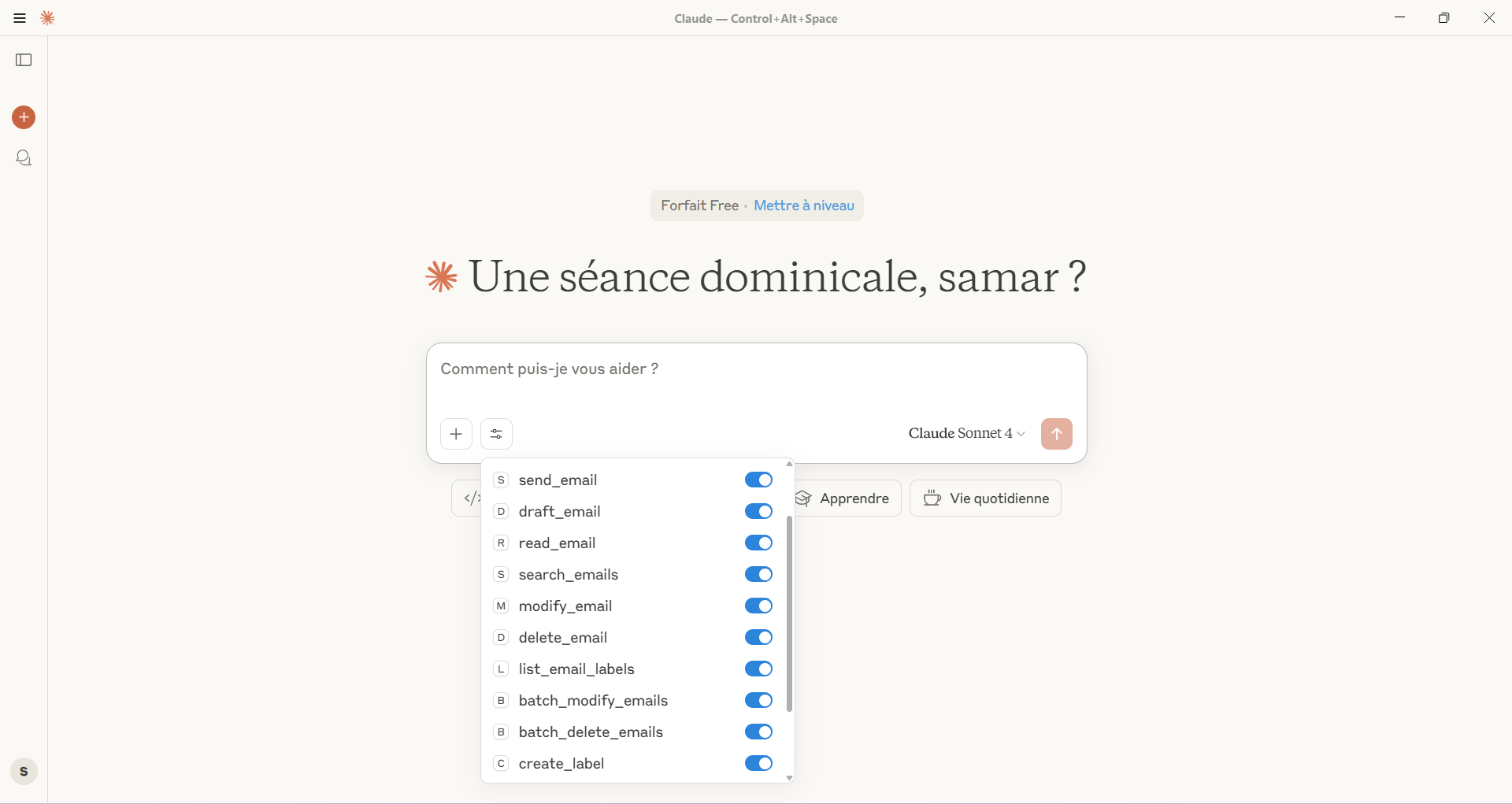Focus the Comment puis-je vous aider input
Screen dimensions: 1512x804
click(x=756, y=380)
